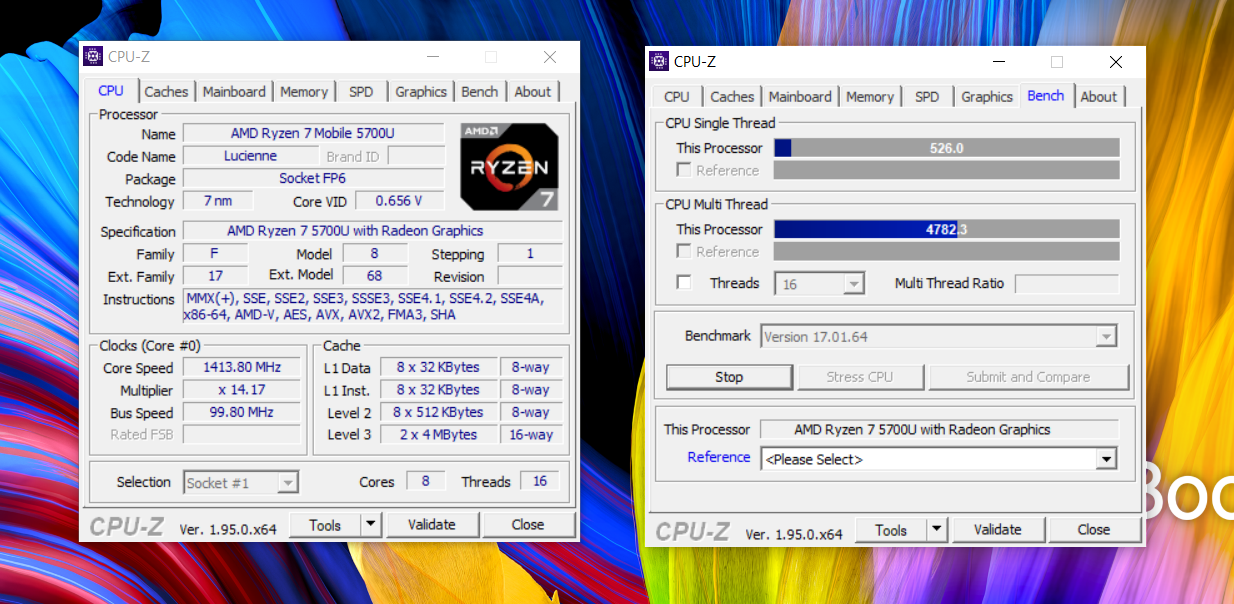Click the Package value Socket FP6
The width and height of the screenshot is (1234, 604).
(x=313, y=179)
